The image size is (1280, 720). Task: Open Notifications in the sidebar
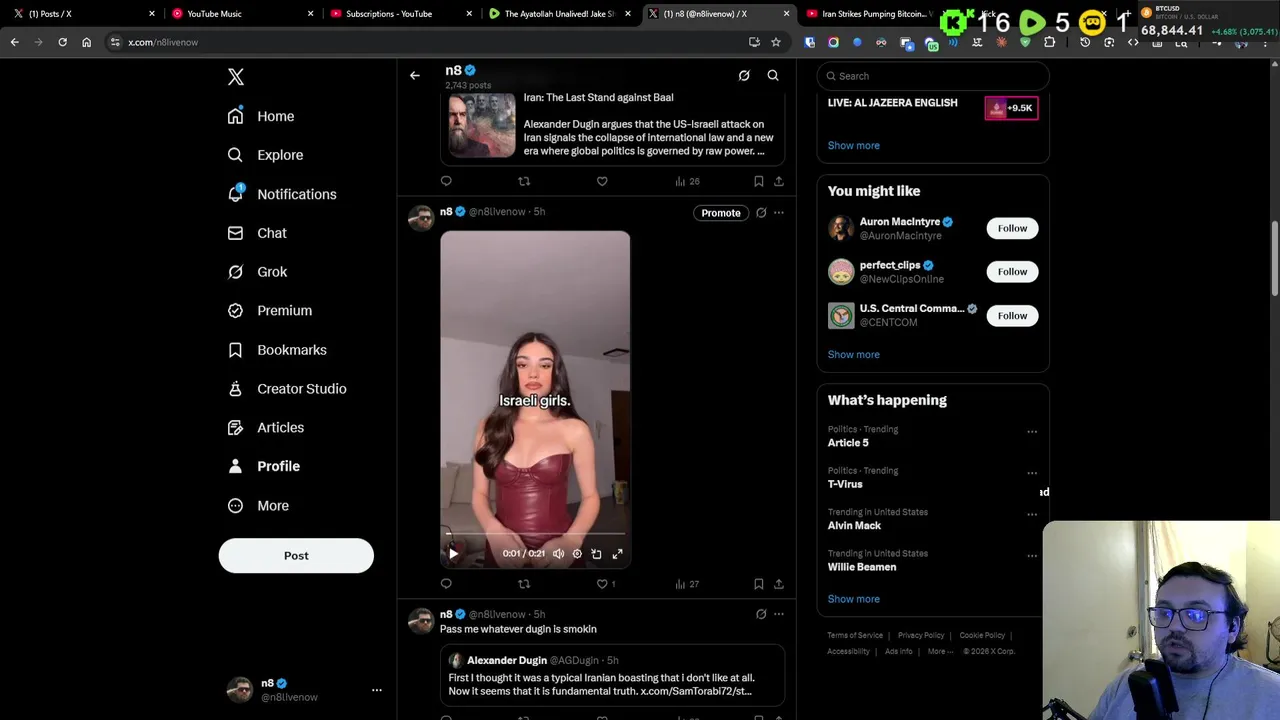[x=281, y=194]
